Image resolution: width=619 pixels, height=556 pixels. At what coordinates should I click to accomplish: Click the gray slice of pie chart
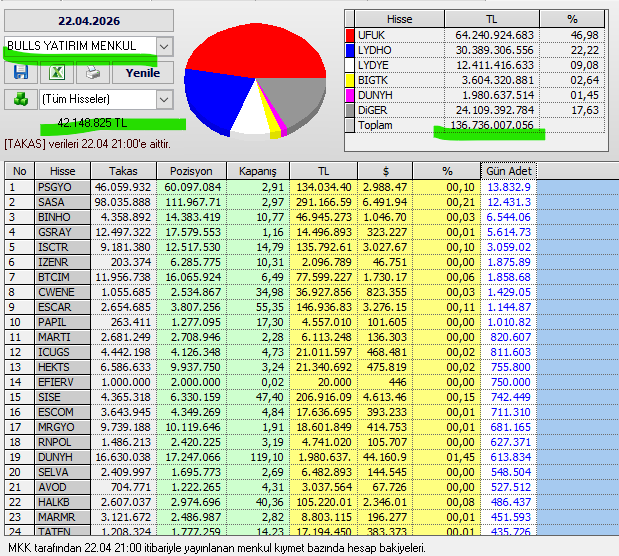296,101
